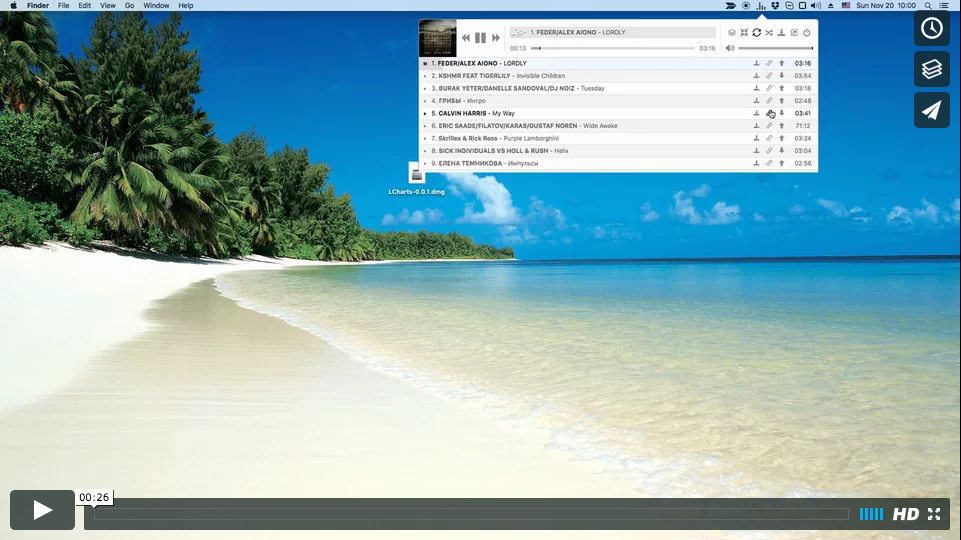Image resolution: width=961 pixels, height=540 pixels.
Task: Open the File menu
Action: (x=64, y=6)
